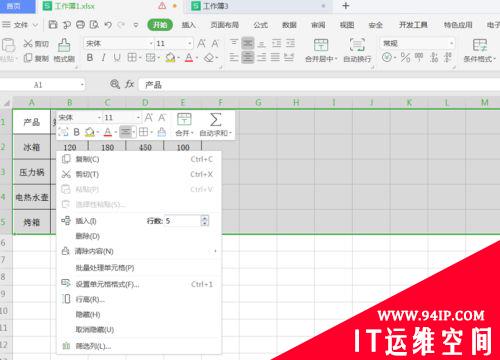Image resolution: width=500 pixels, height=360 pixels.
Task: Click the decrease decimal places icon
Action: coord(448,58)
